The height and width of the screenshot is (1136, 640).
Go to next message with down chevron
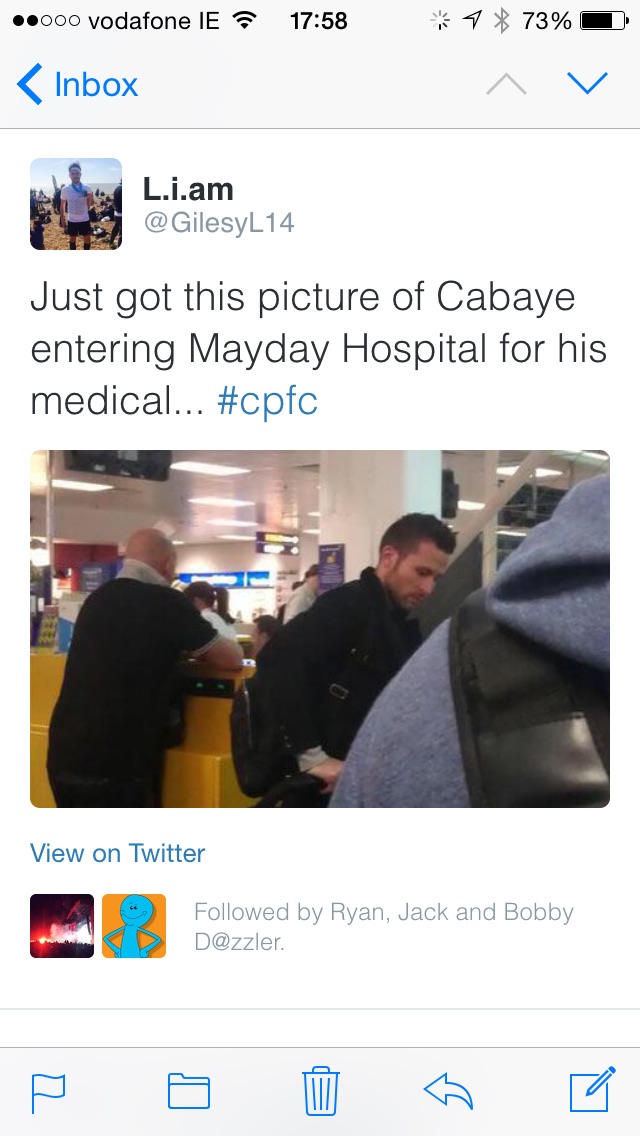pyautogui.click(x=587, y=83)
